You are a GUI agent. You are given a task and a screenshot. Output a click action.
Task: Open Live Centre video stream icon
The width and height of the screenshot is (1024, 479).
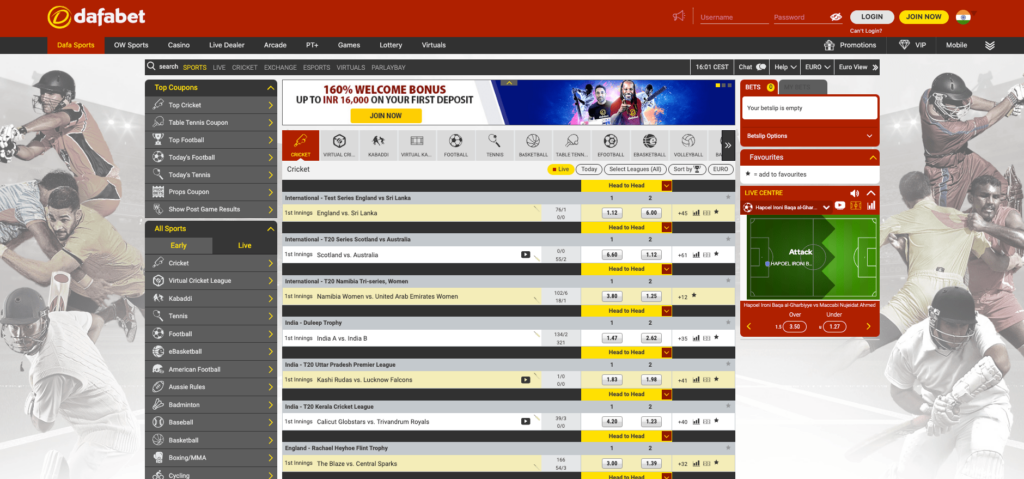click(x=840, y=206)
